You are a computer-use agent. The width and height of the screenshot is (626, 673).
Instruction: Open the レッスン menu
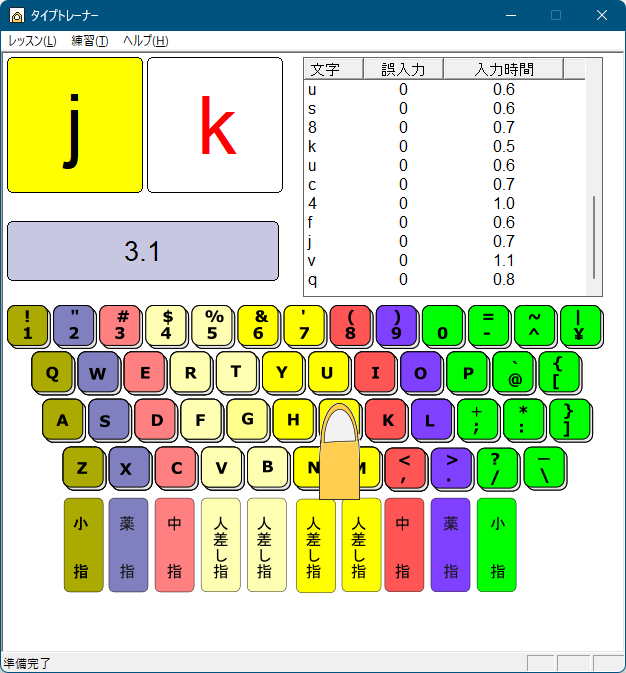(x=32, y=41)
